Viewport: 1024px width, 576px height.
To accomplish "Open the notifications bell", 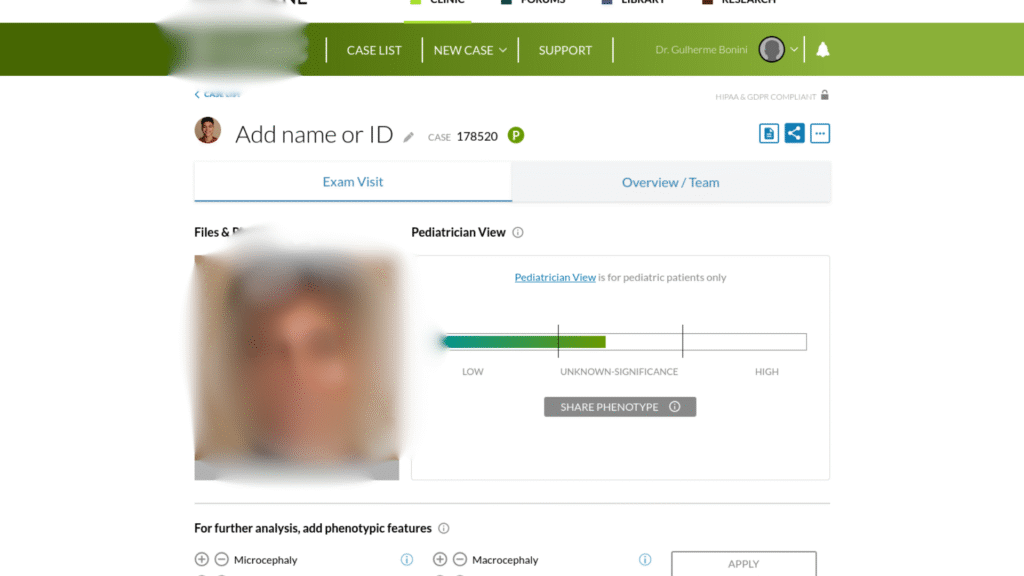I will click(x=823, y=50).
